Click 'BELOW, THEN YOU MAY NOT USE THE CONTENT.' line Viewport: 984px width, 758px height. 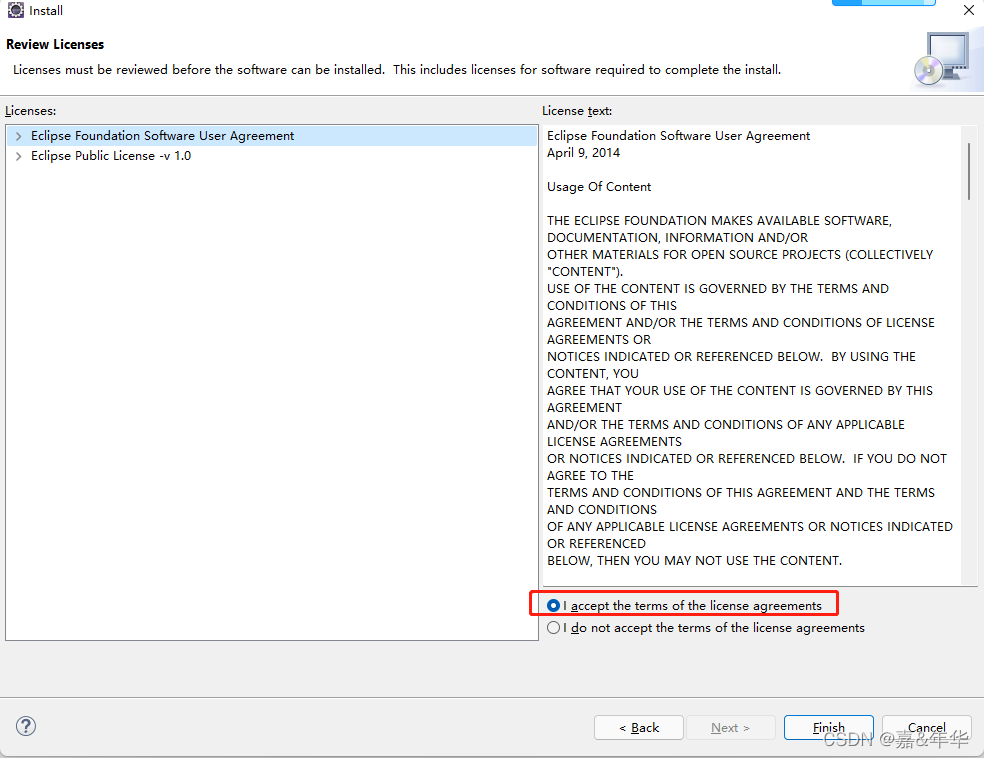point(694,561)
